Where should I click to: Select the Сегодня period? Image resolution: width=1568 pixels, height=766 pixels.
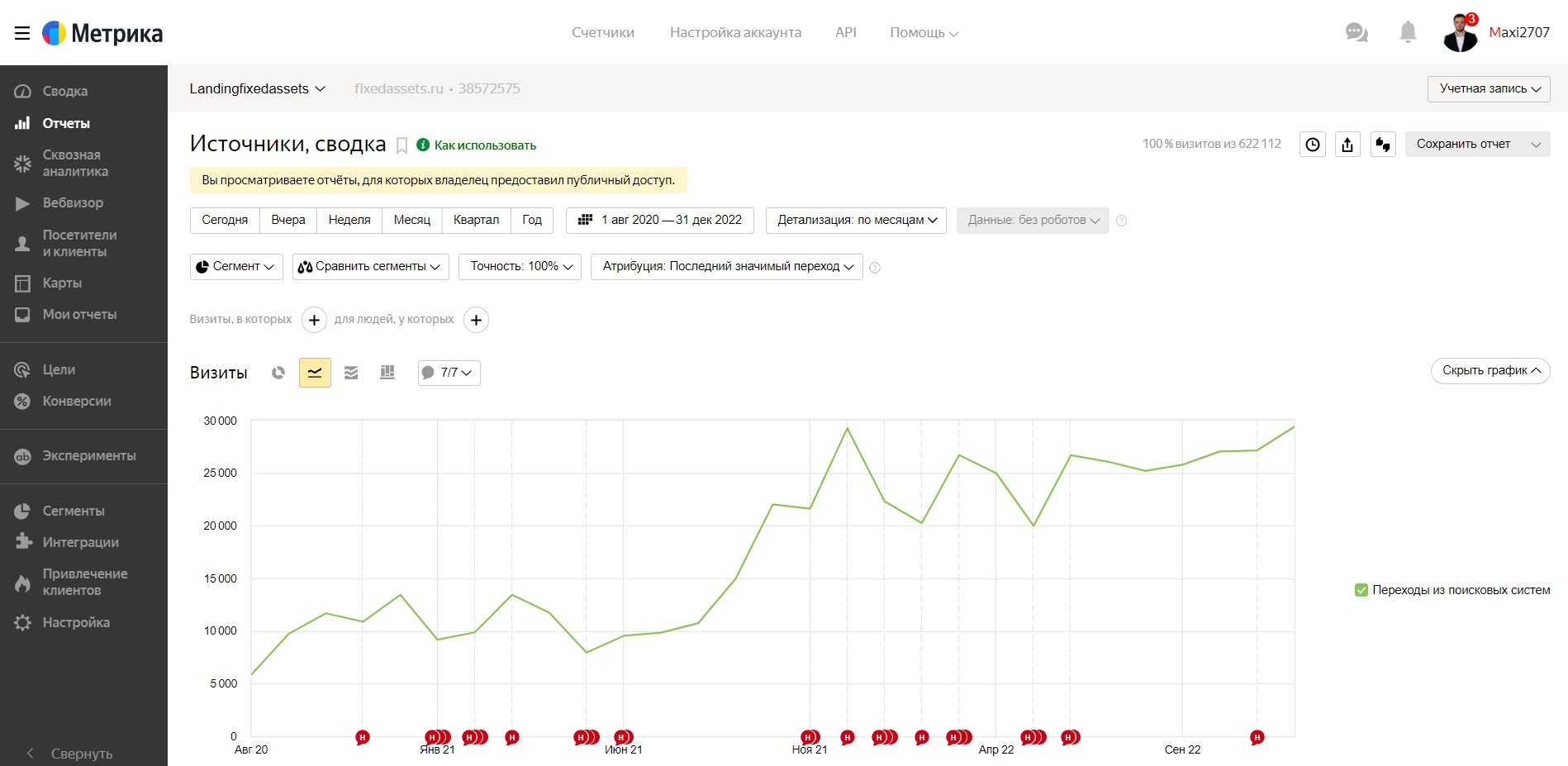tap(225, 220)
